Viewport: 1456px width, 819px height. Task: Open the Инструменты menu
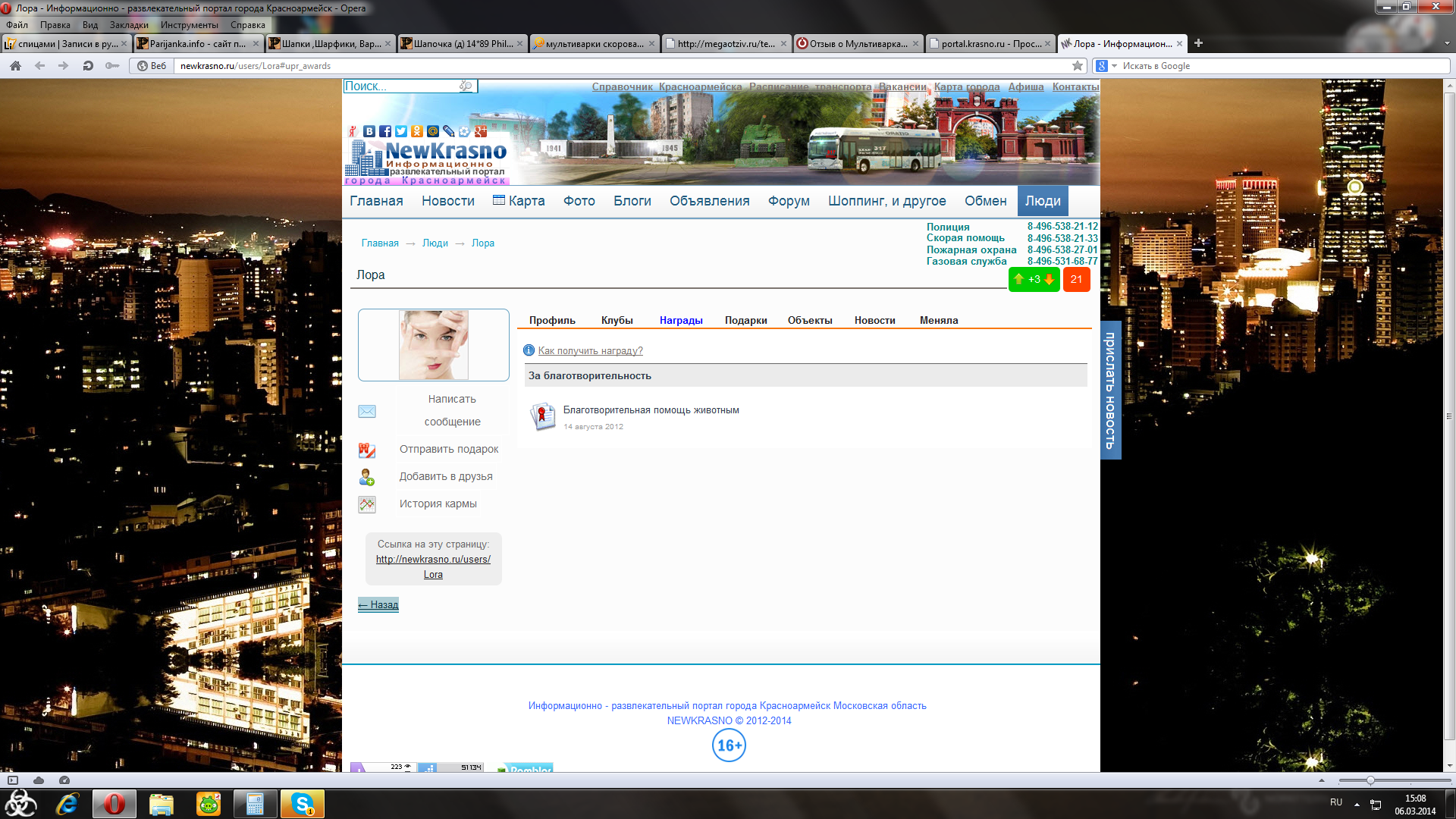[190, 25]
